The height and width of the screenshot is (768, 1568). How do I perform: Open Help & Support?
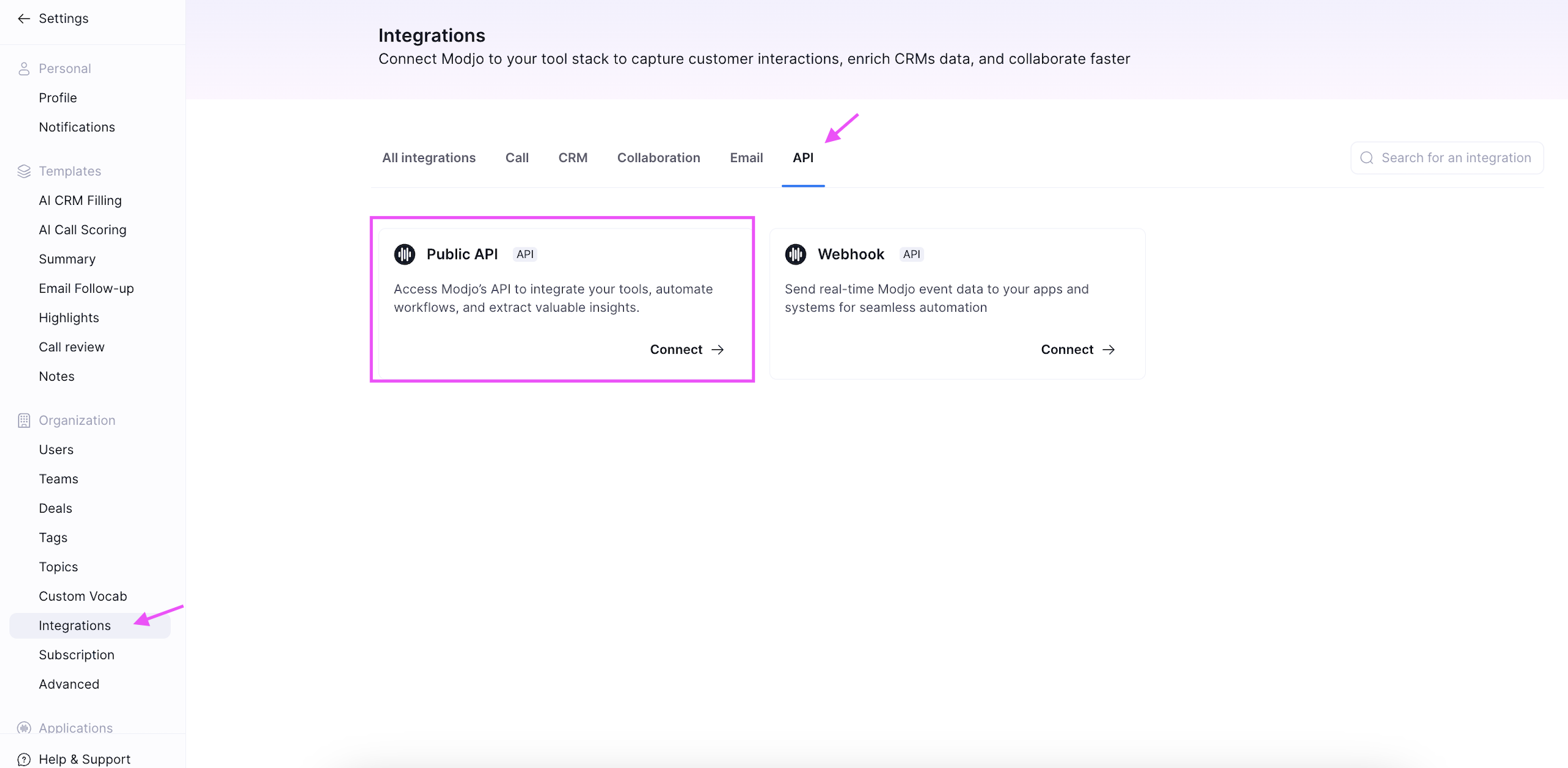pos(85,759)
